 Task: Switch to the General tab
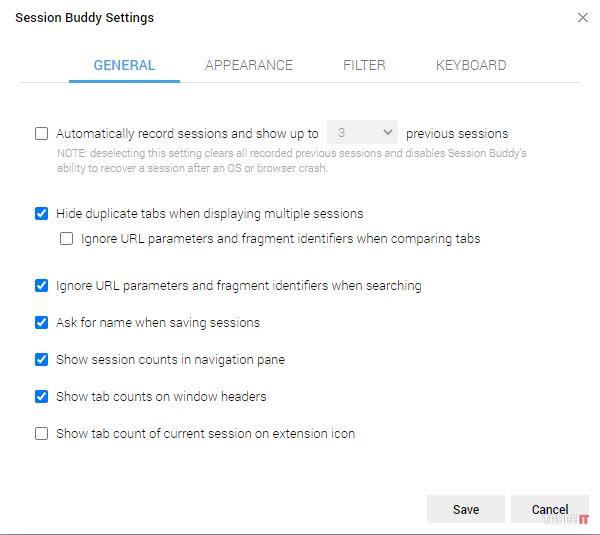point(124,66)
